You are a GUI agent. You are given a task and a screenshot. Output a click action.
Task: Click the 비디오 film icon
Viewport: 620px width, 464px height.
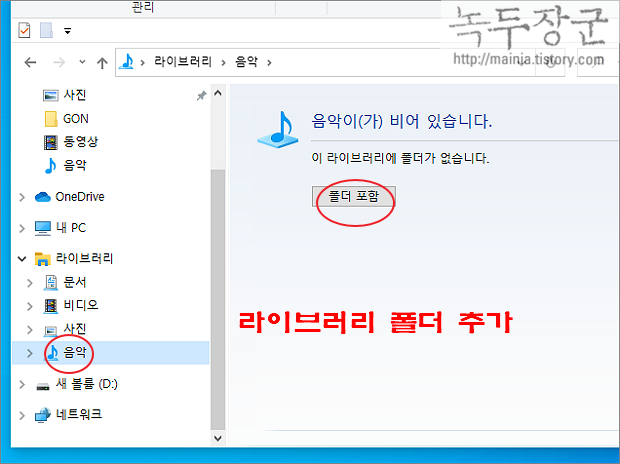pyautogui.click(x=51, y=306)
